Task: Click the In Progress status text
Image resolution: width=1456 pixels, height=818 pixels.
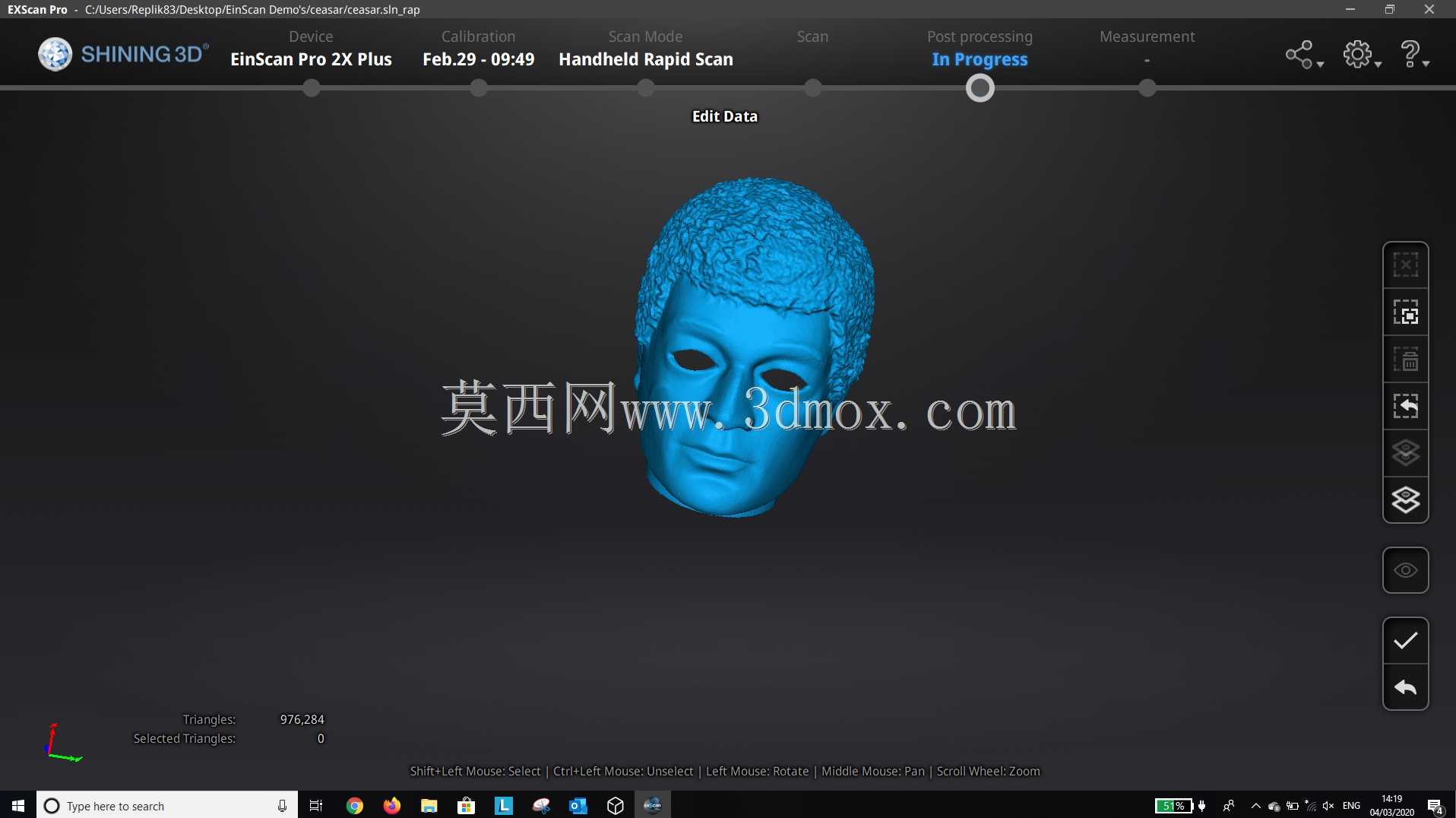Action: (x=980, y=59)
